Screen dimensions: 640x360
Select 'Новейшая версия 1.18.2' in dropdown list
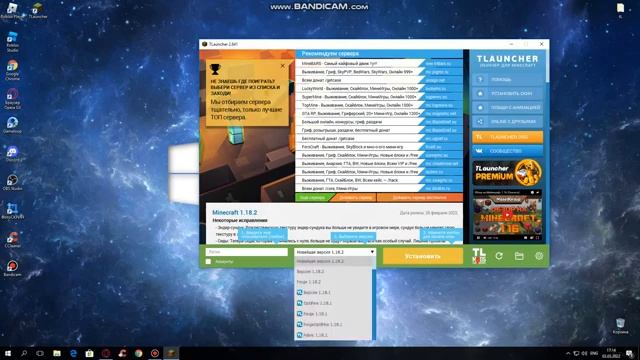[333, 261]
